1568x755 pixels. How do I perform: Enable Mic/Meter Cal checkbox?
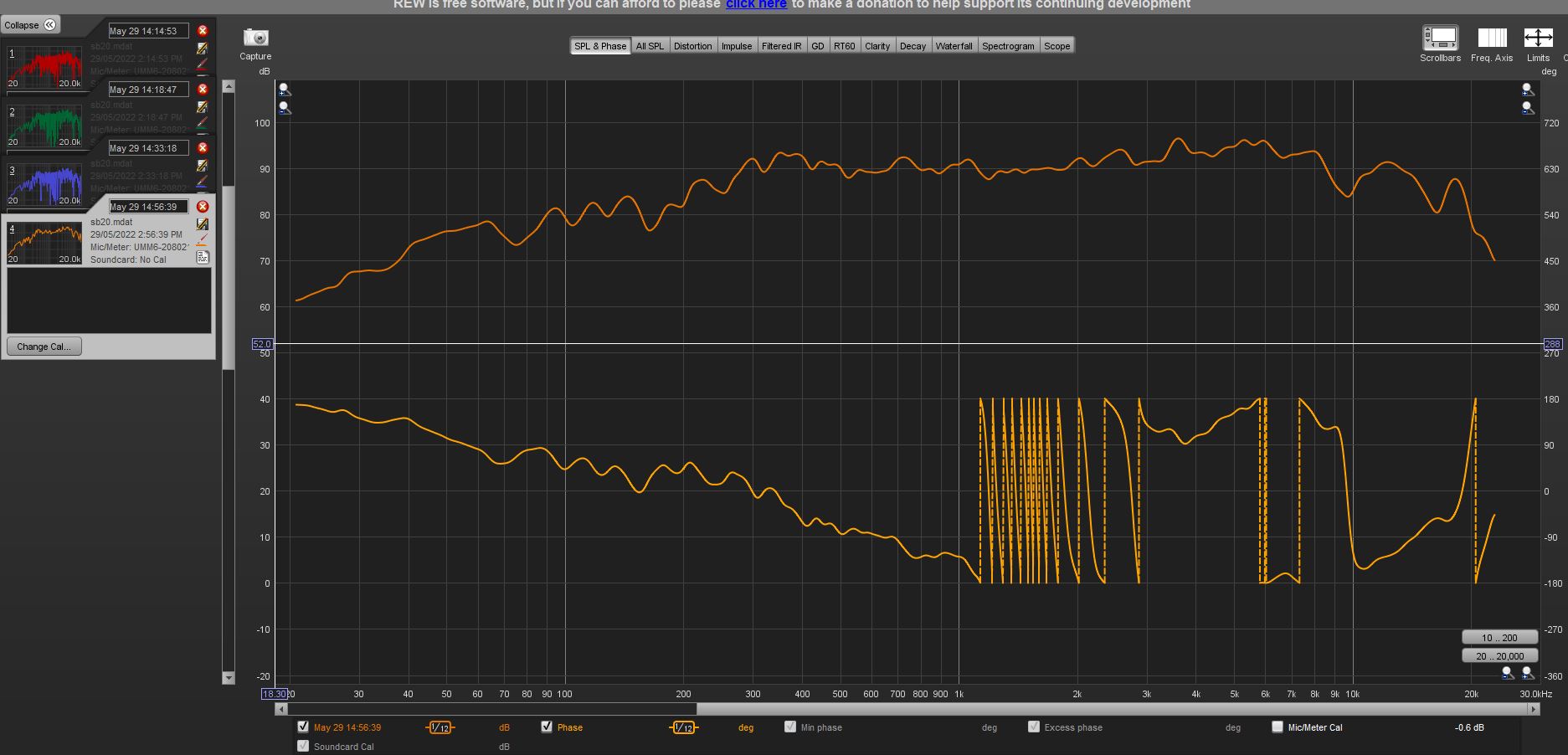coord(1278,727)
